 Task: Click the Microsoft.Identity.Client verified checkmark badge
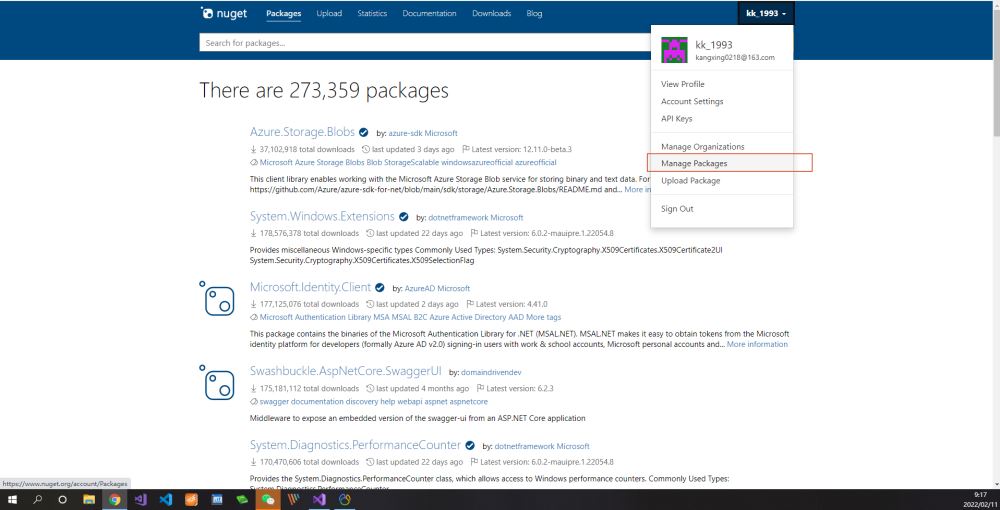pyautogui.click(x=380, y=288)
